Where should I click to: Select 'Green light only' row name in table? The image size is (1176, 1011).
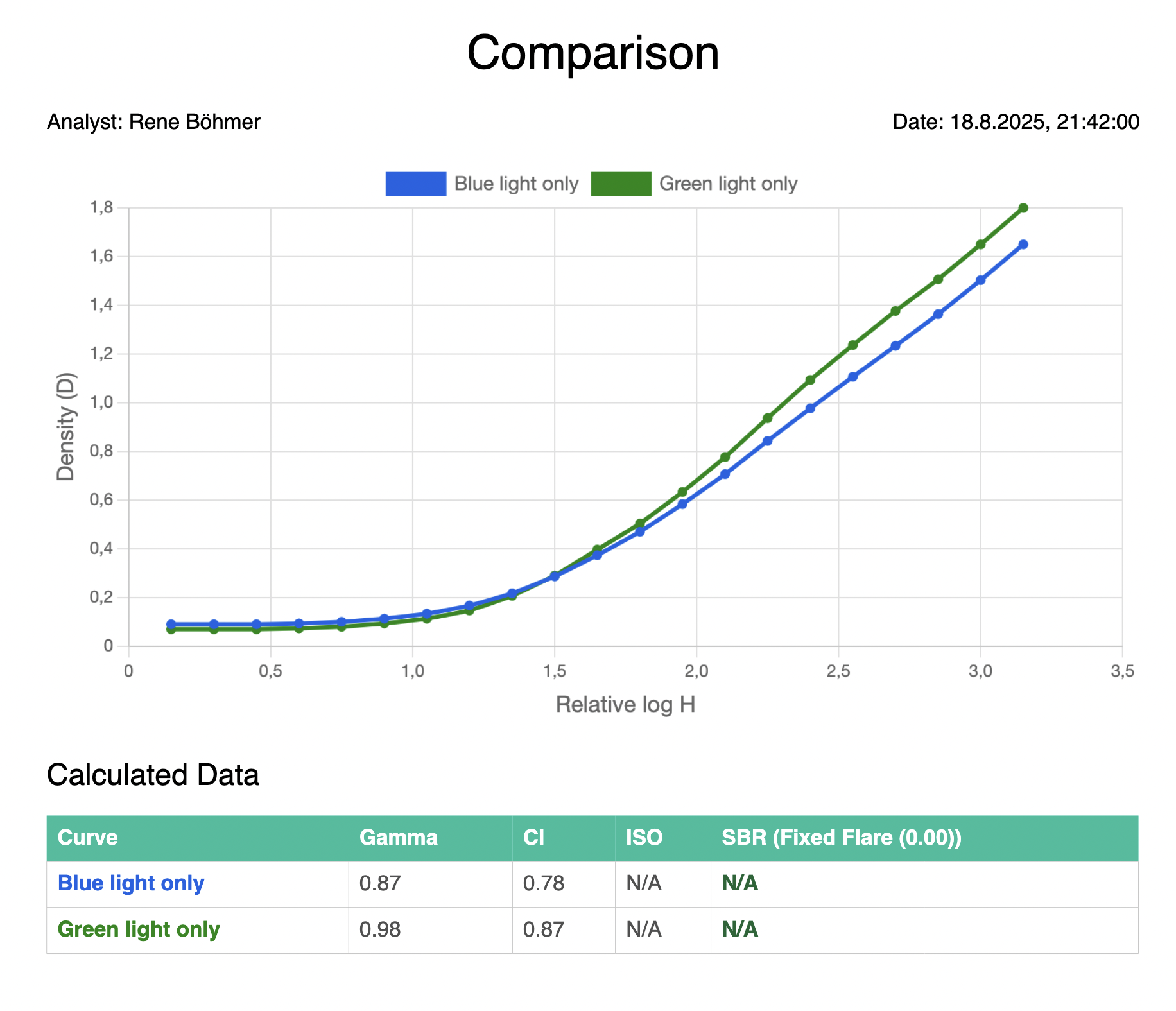[x=139, y=929]
